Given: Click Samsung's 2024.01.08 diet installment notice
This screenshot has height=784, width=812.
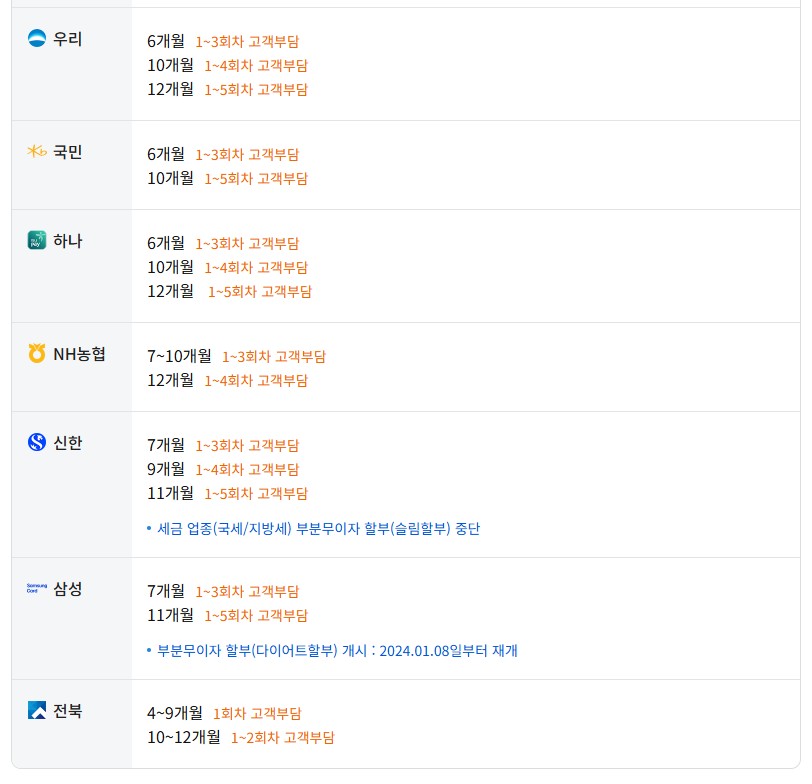Looking at the screenshot, I should (x=337, y=651).
